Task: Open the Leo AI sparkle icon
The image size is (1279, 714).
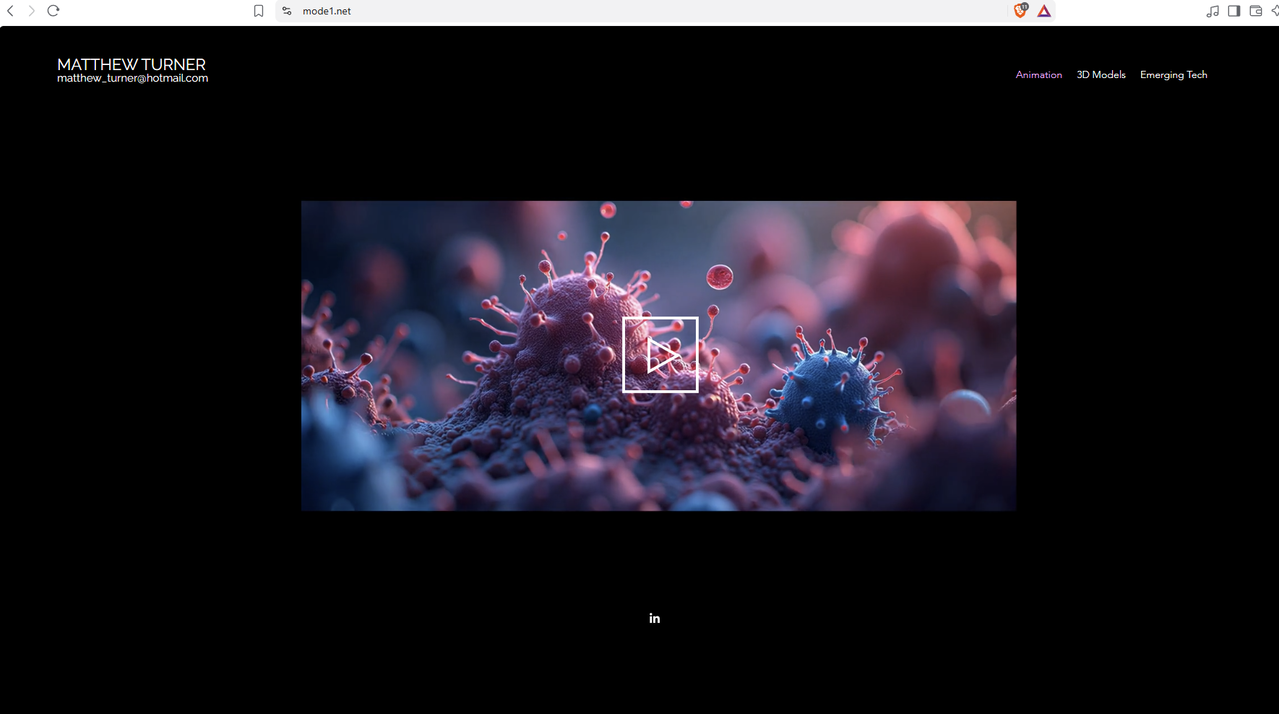Action: point(1274,11)
